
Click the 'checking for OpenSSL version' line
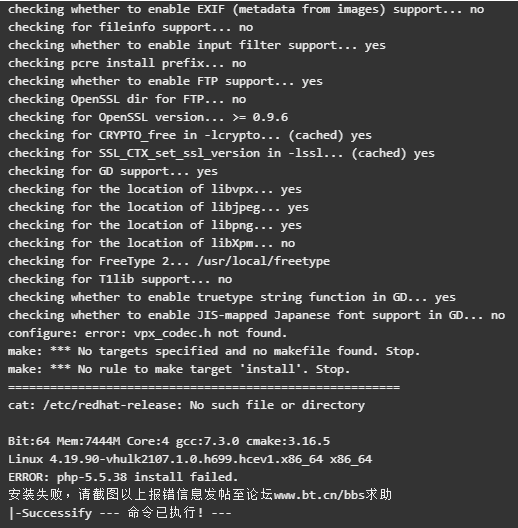(148, 117)
